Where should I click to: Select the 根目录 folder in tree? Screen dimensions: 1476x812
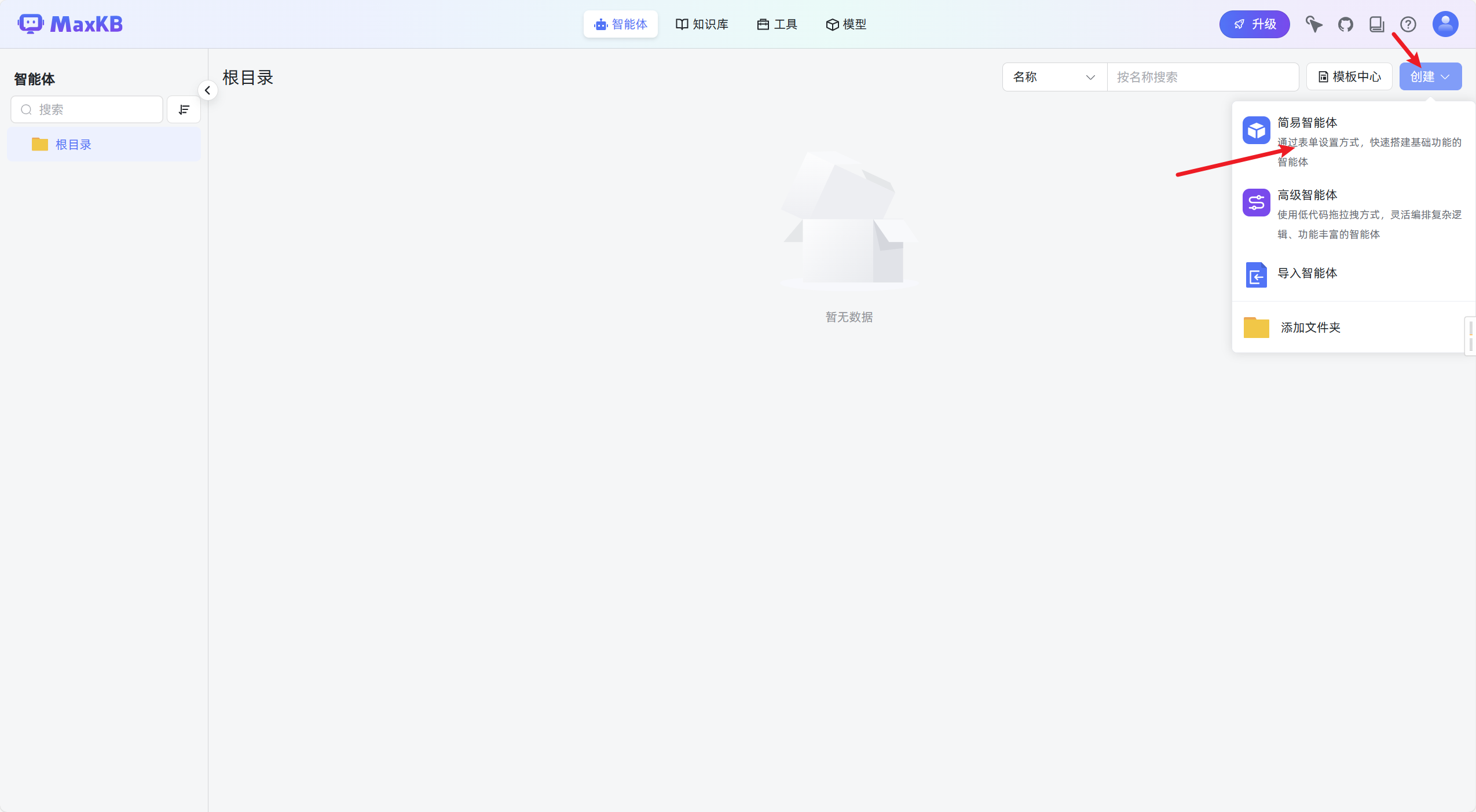tap(73, 145)
